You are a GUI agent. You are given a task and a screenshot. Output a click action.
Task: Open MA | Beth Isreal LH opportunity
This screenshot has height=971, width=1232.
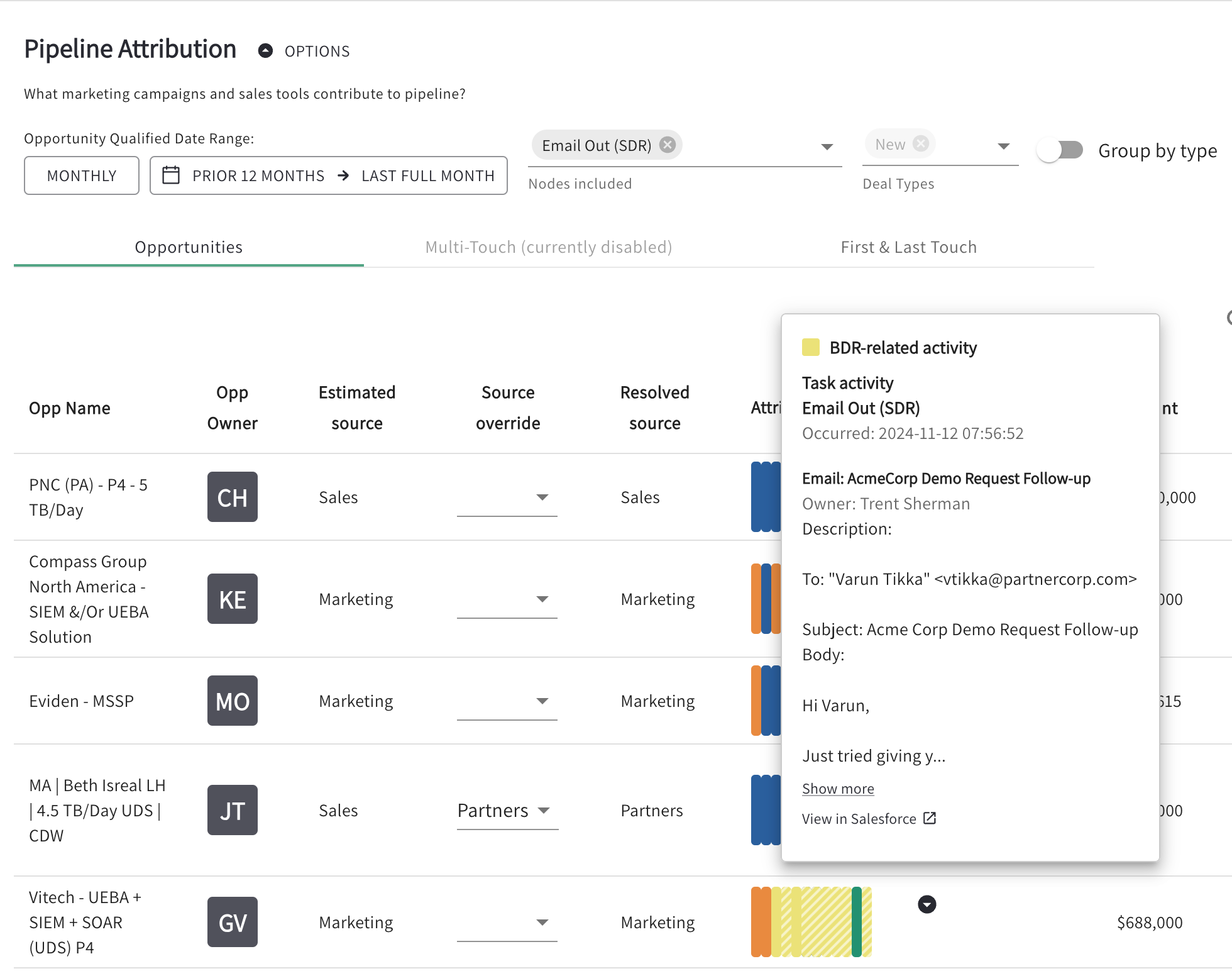tap(97, 811)
